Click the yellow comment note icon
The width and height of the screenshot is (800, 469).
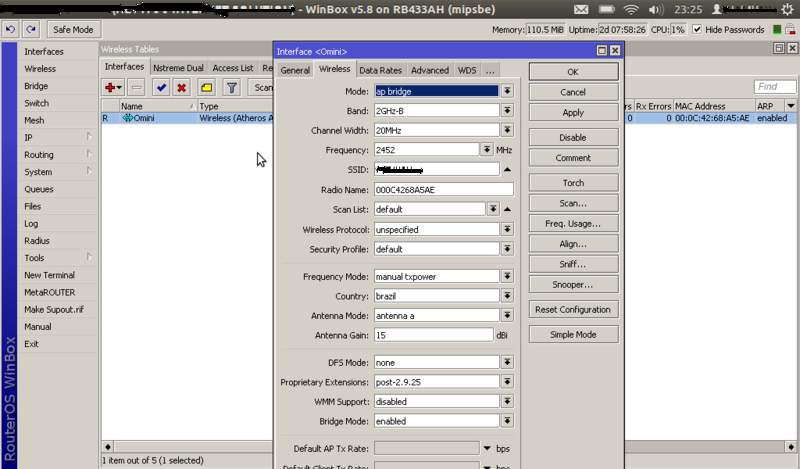pyautogui.click(x=207, y=88)
